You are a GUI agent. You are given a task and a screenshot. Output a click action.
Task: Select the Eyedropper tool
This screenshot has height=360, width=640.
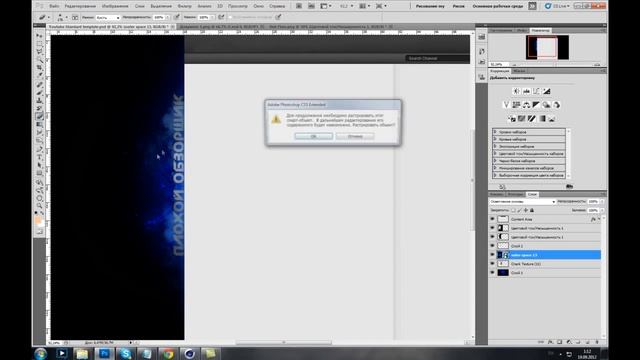click(40, 75)
